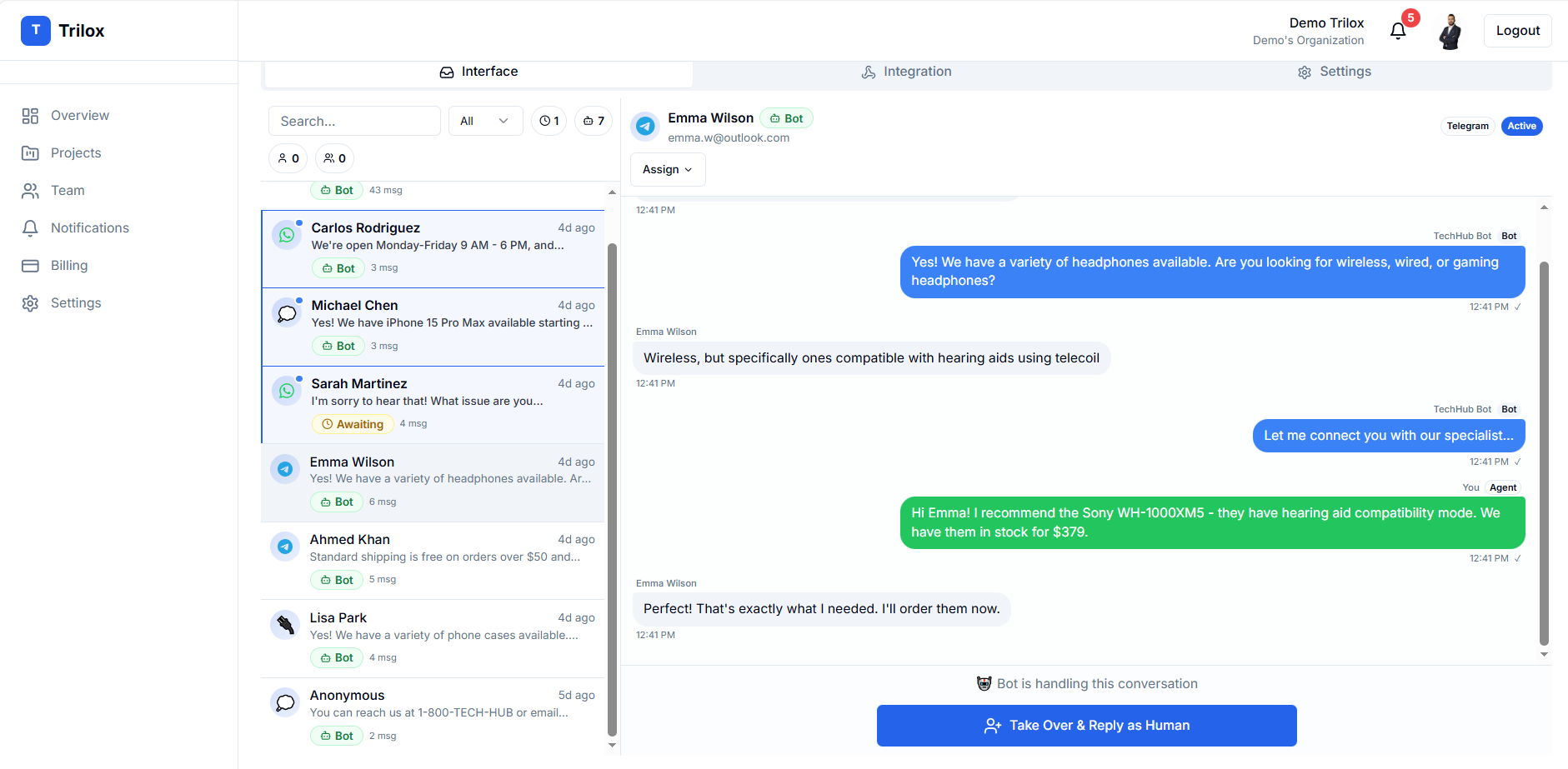Screen dimensions: 1568x769
Task: Click the Bot badge next to Emma Wilson header
Action: (x=786, y=118)
